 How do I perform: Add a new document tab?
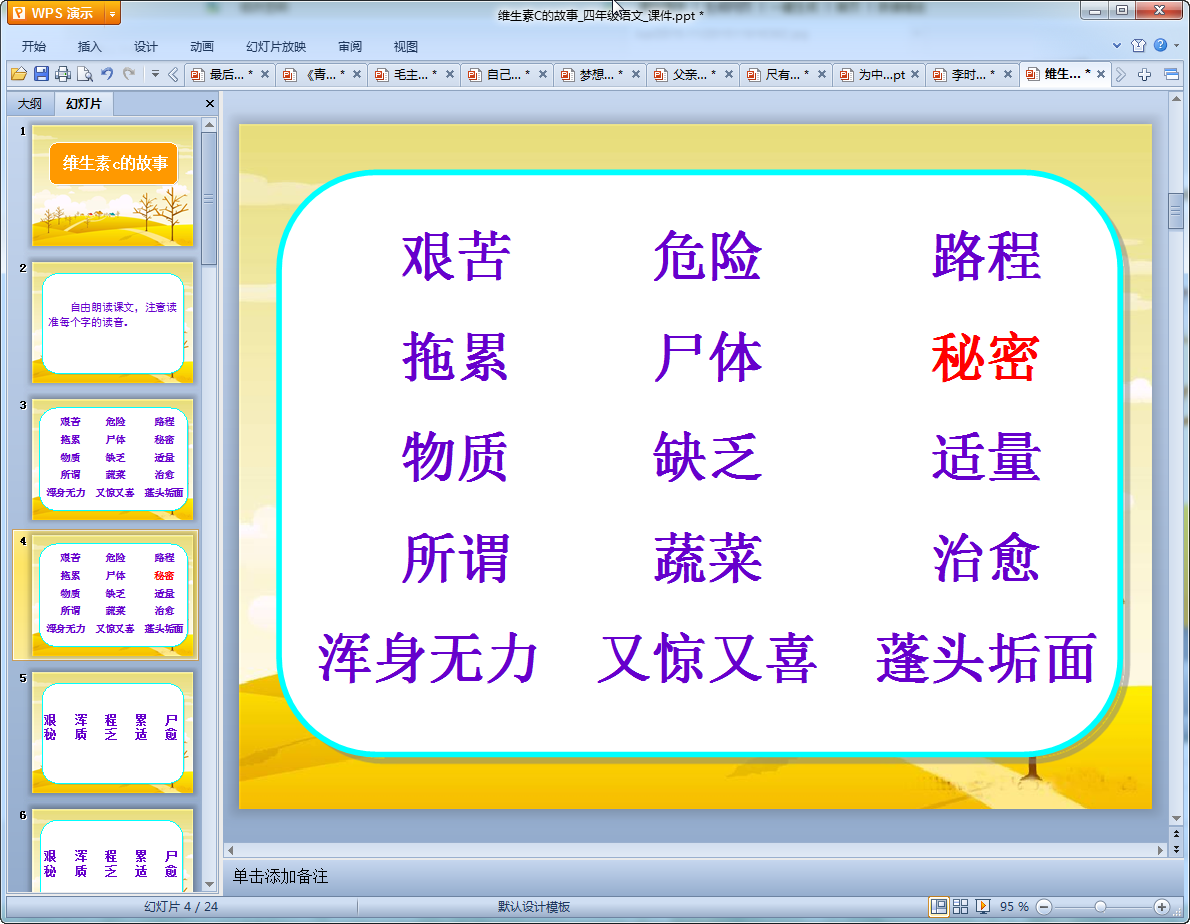[x=1145, y=74]
